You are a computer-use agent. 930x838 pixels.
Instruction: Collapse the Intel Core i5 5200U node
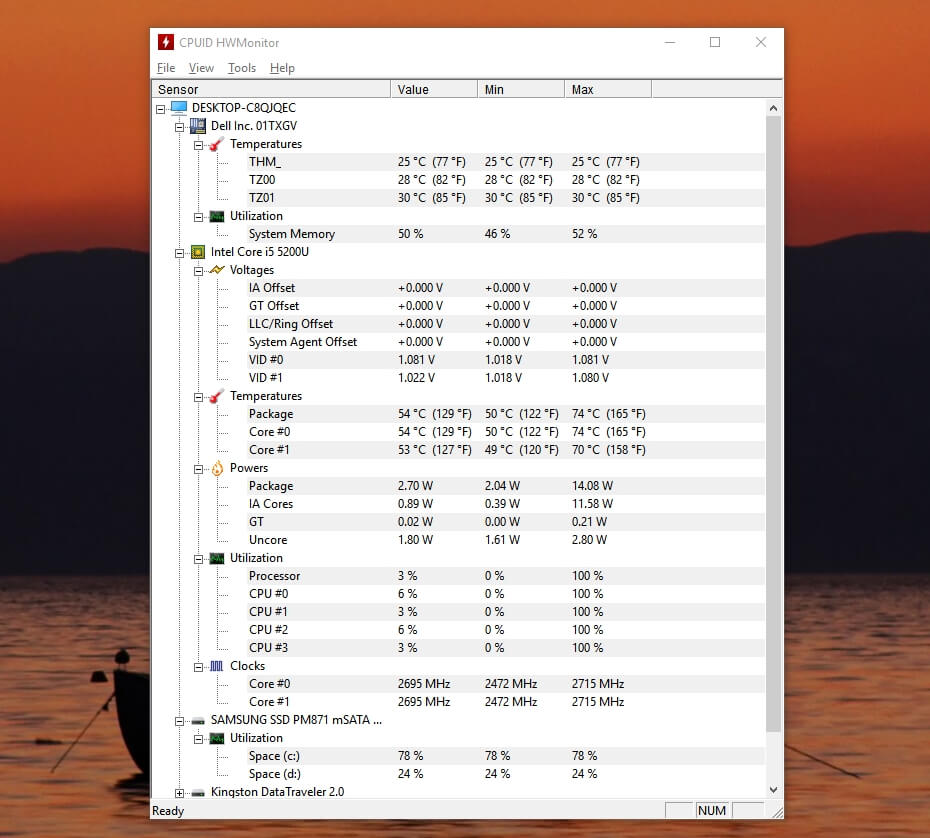pyautogui.click(x=180, y=252)
